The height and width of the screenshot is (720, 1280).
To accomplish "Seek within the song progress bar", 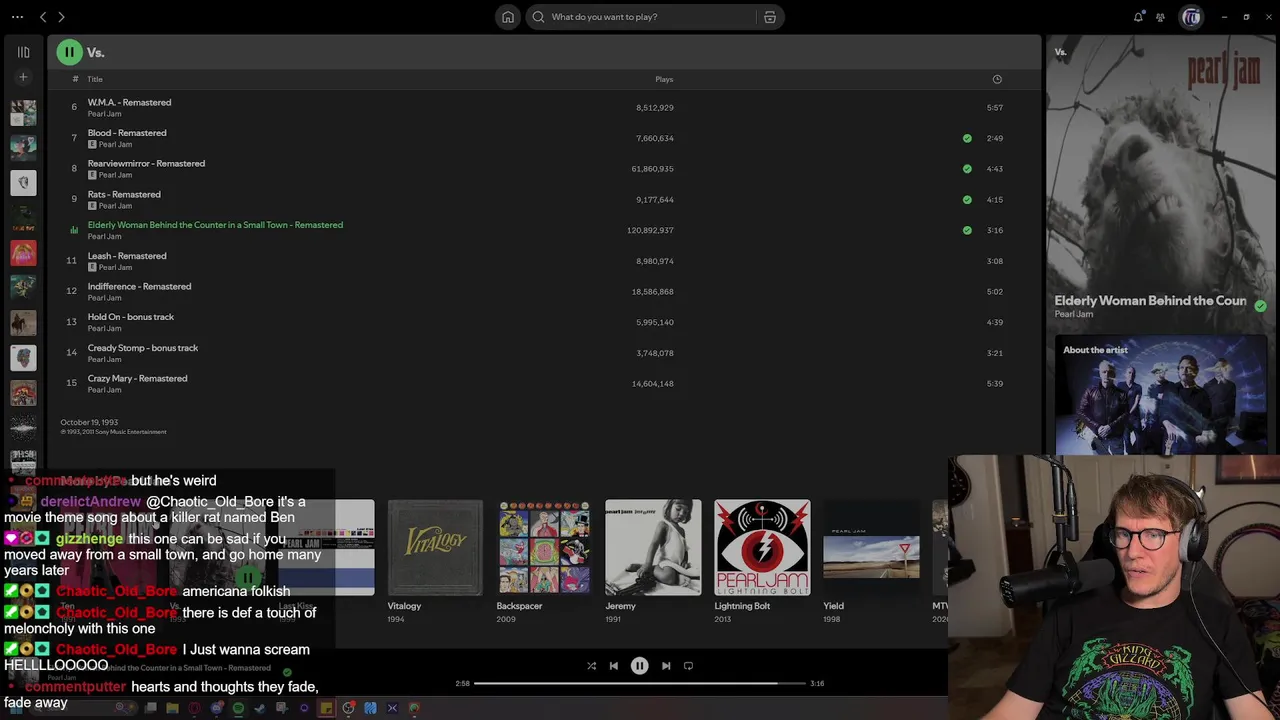I will [x=640, y=684].
